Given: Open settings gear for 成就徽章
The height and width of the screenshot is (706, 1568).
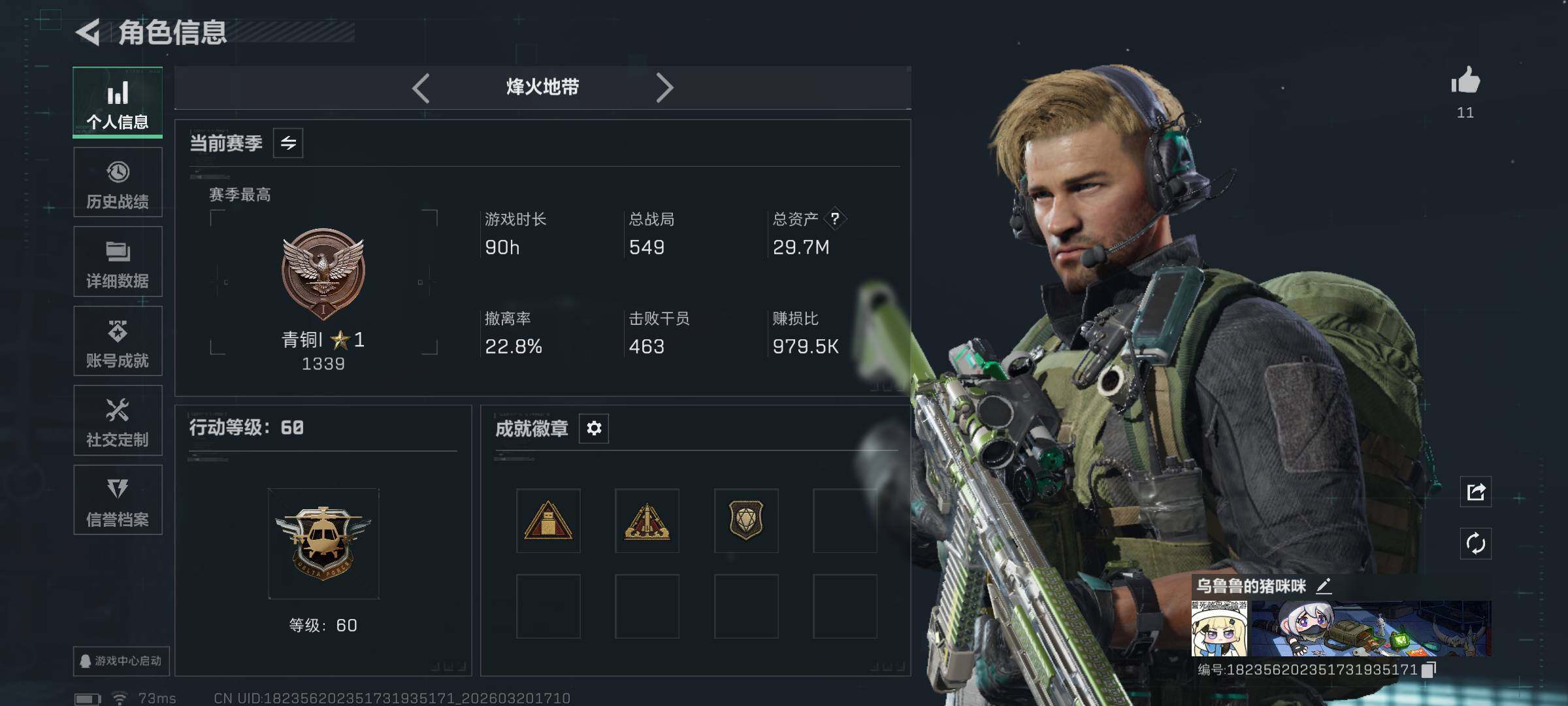Looking at the screenshot, I should click(594, 428).
